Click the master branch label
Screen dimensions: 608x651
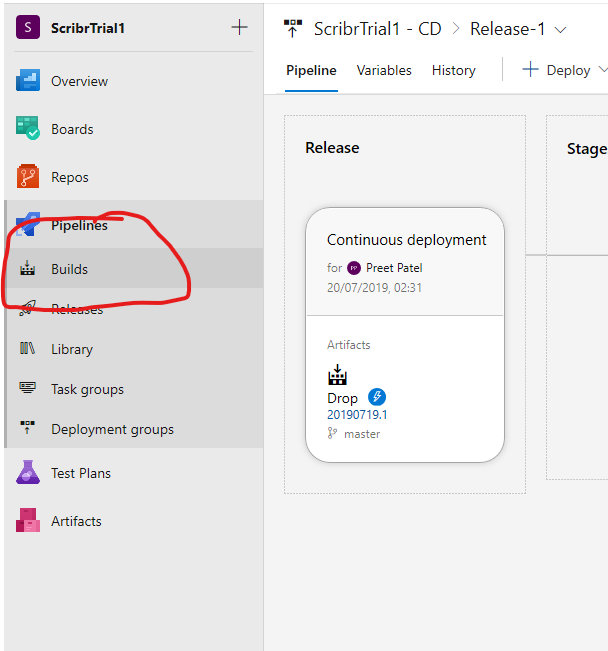[x=362, y=433]
